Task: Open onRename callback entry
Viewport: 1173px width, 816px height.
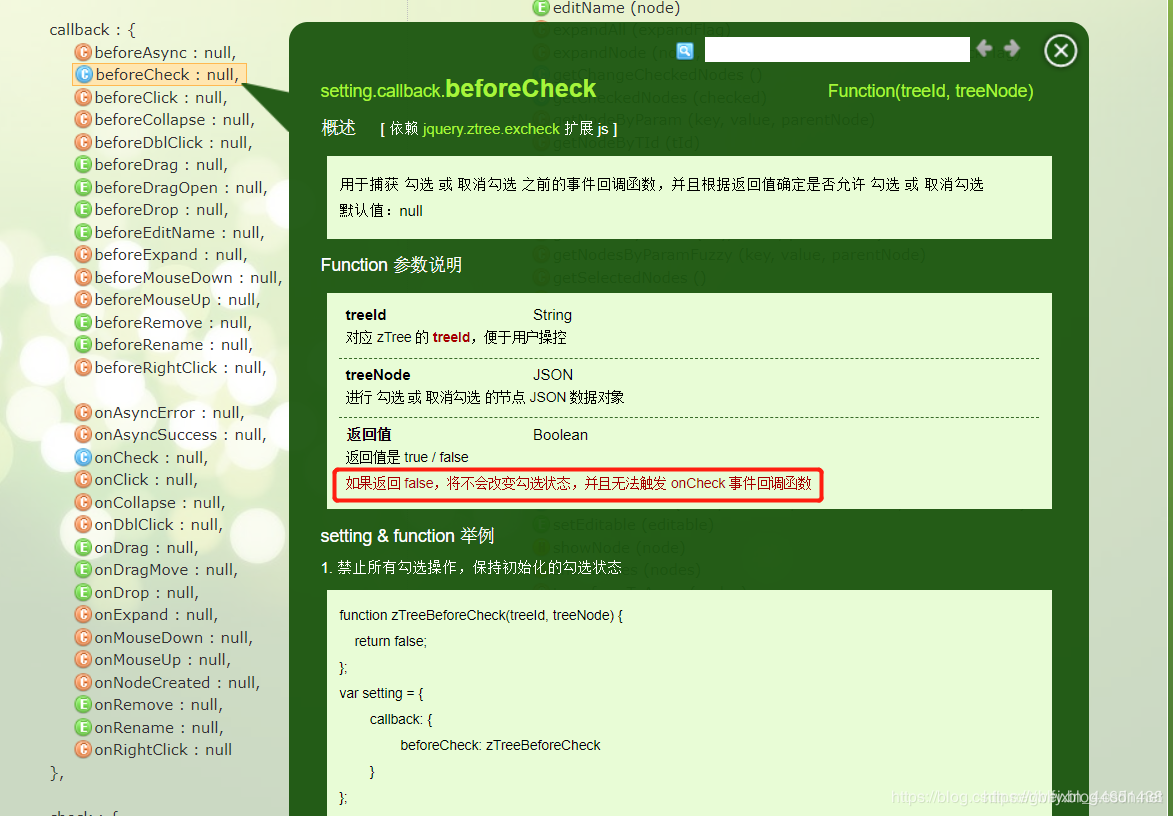Action: coord(150,727)
